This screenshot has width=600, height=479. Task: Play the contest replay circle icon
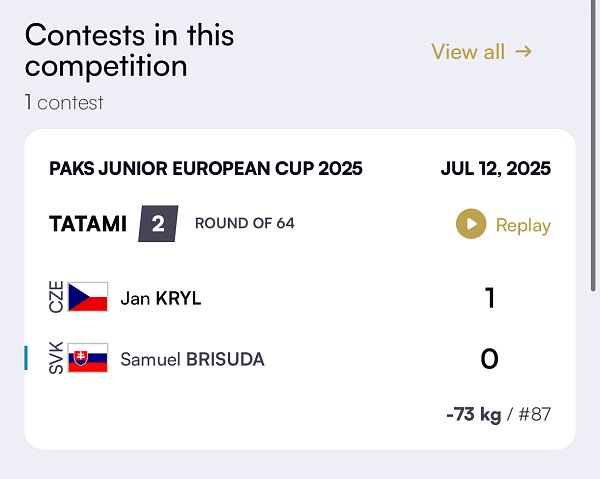click(471, 224)
